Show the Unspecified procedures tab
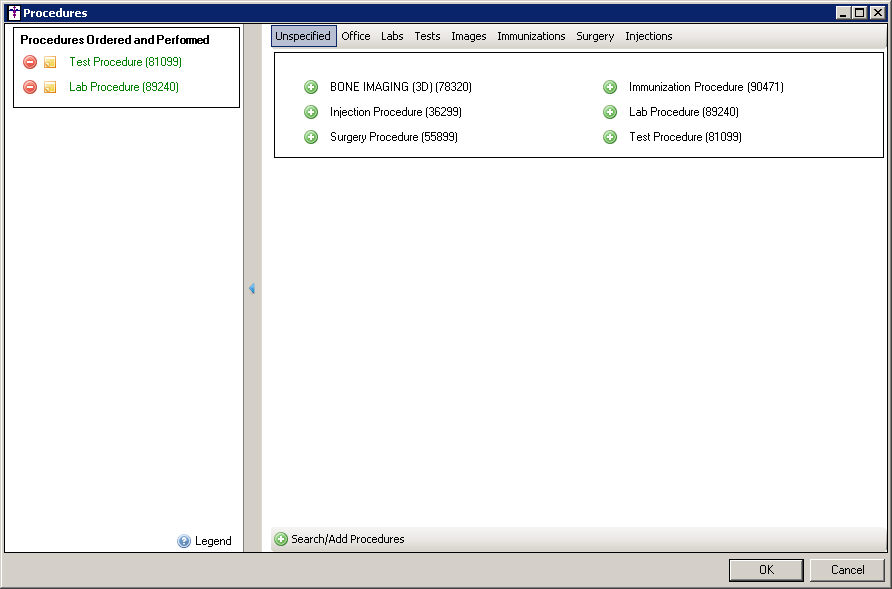 303,36
